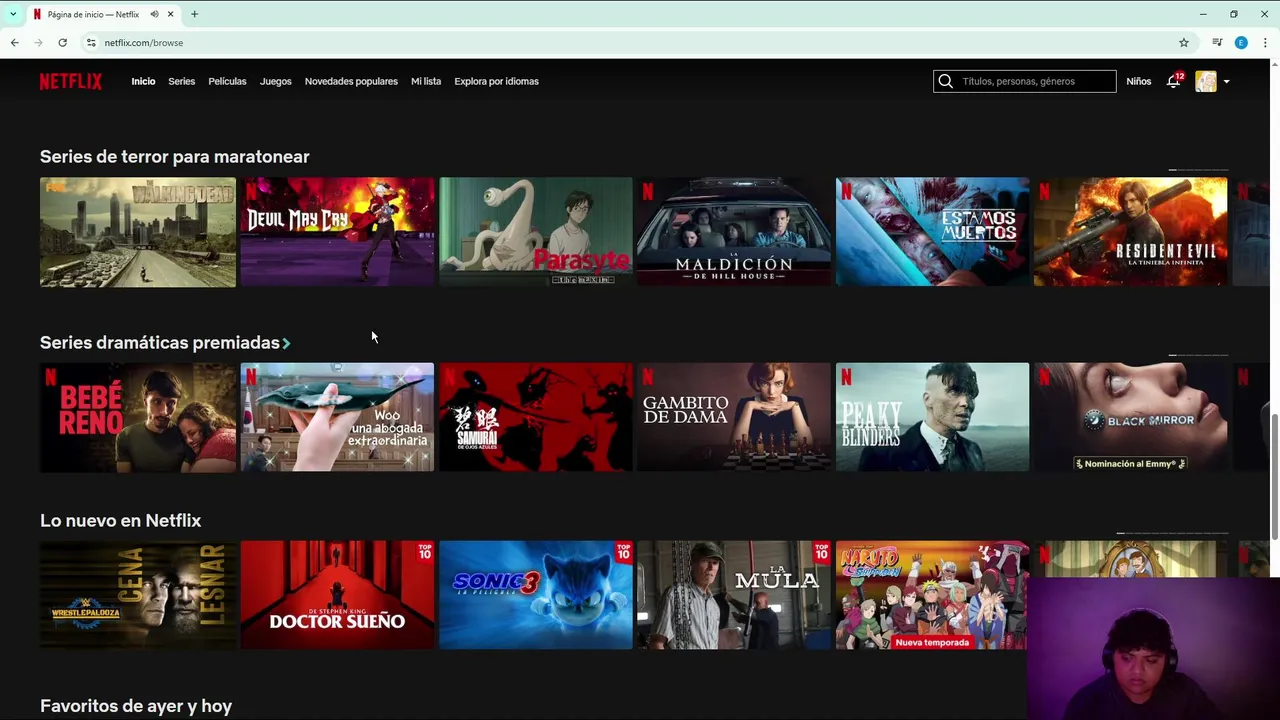This screenshot has width=1280, height=720.
Task: Expand the profile dropdown arrow
Action: point(1226,82)
